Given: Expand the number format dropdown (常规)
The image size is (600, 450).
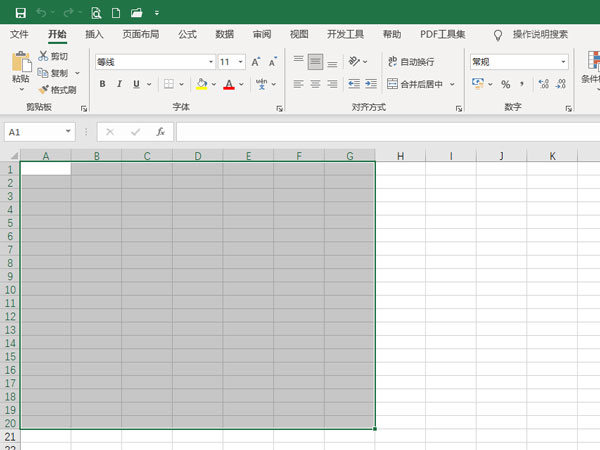Looking at the screenshot, I should click(x=563, y=62).
